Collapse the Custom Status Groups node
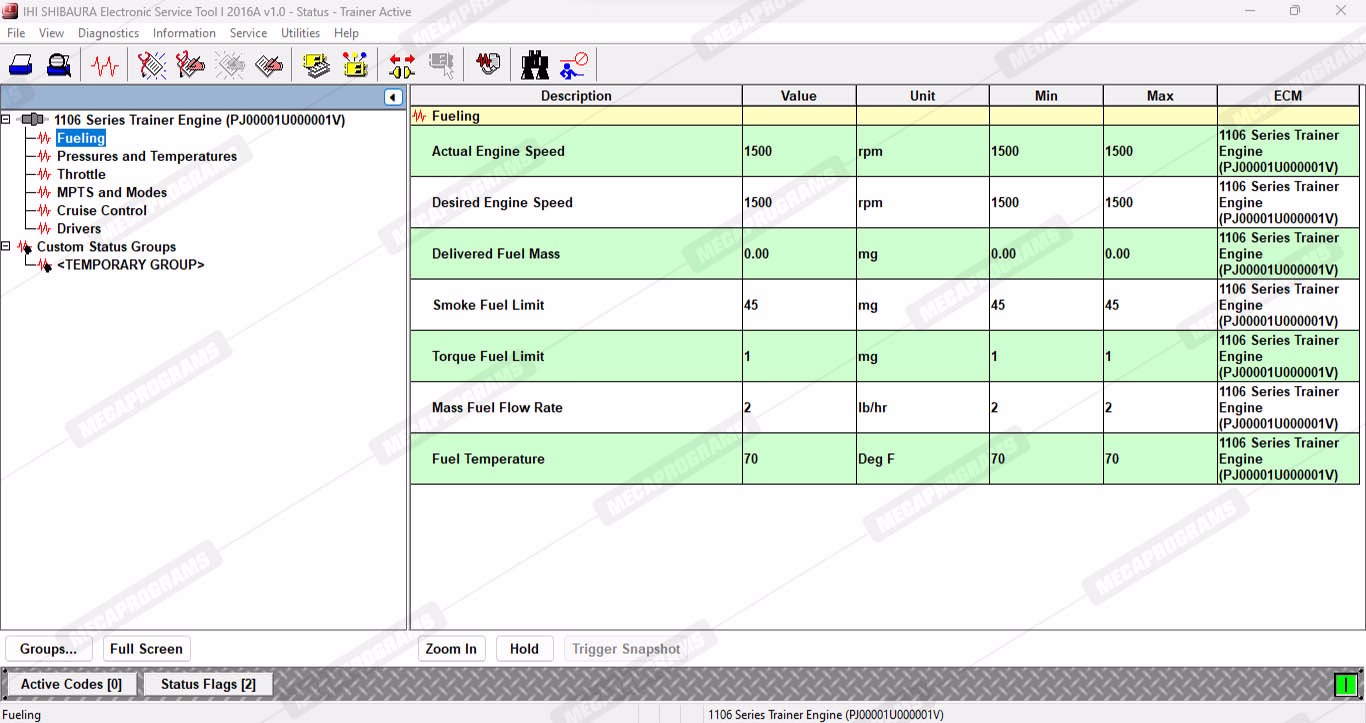 tap(7, 247)
